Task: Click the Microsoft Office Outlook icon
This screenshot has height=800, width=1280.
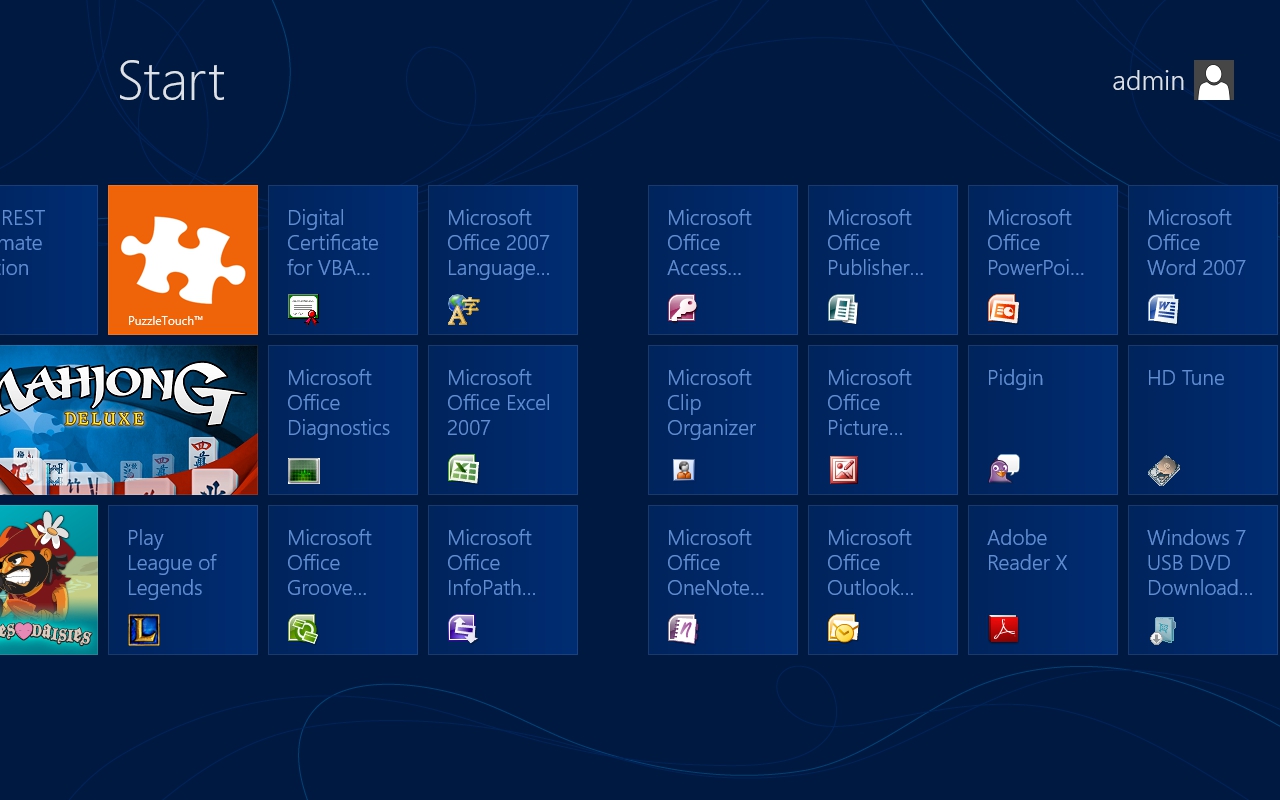Action: (843, 630)
